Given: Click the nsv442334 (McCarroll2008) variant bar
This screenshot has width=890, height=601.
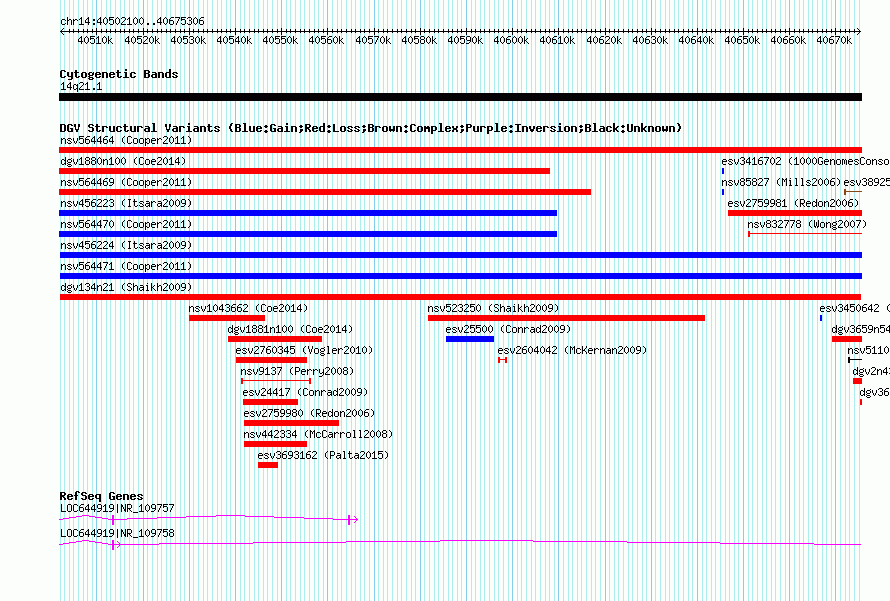Looking at the screenshot, I should click(275, 444).
